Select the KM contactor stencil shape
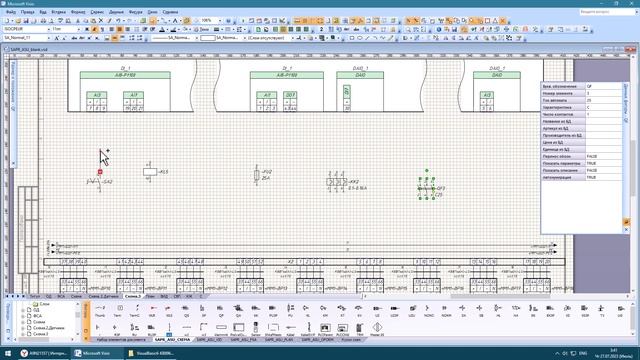The width and height of the screenshot is (640, 360). [324, 310]
